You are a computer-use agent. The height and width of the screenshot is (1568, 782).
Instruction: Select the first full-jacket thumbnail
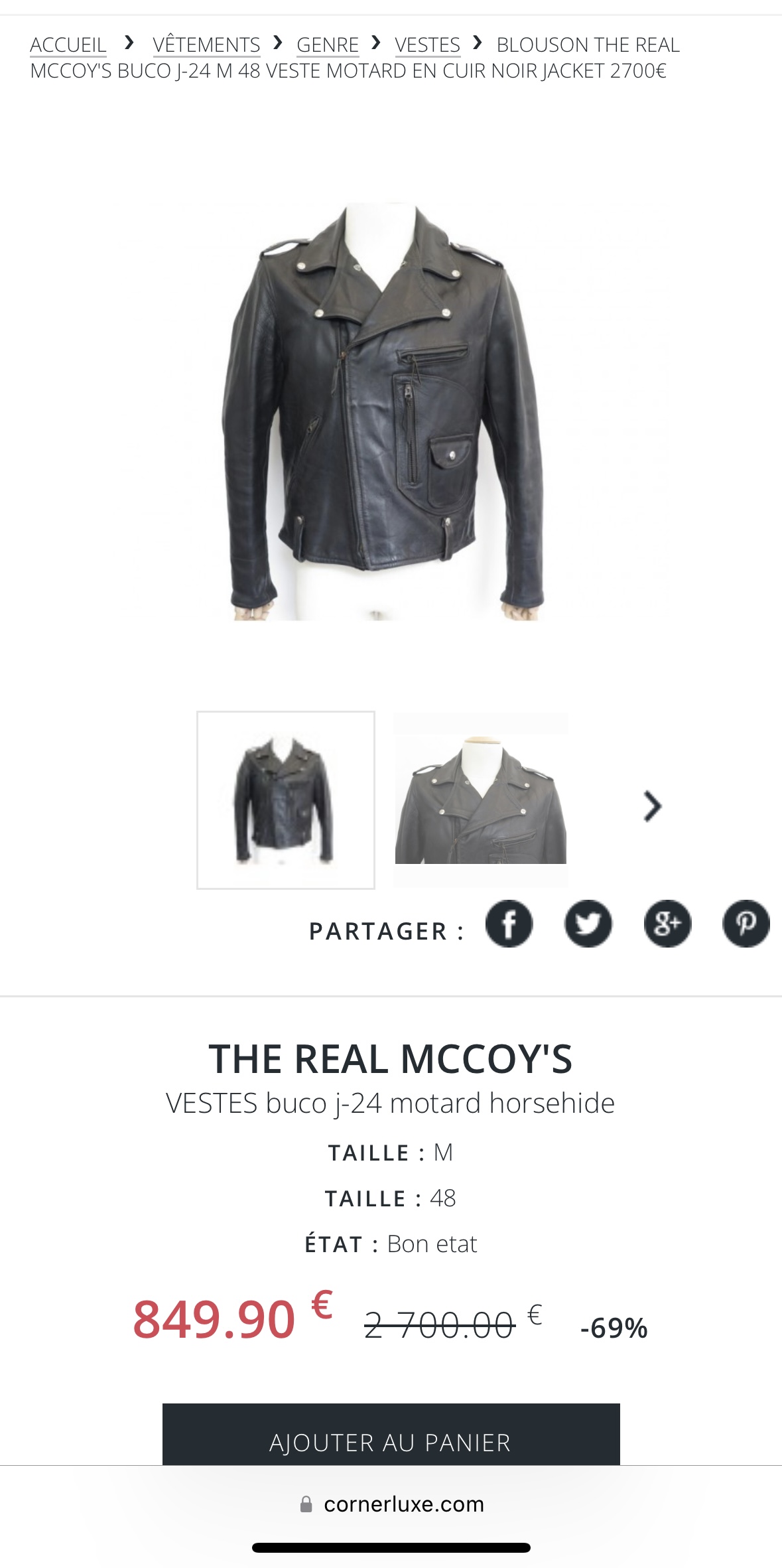(286, 800)
